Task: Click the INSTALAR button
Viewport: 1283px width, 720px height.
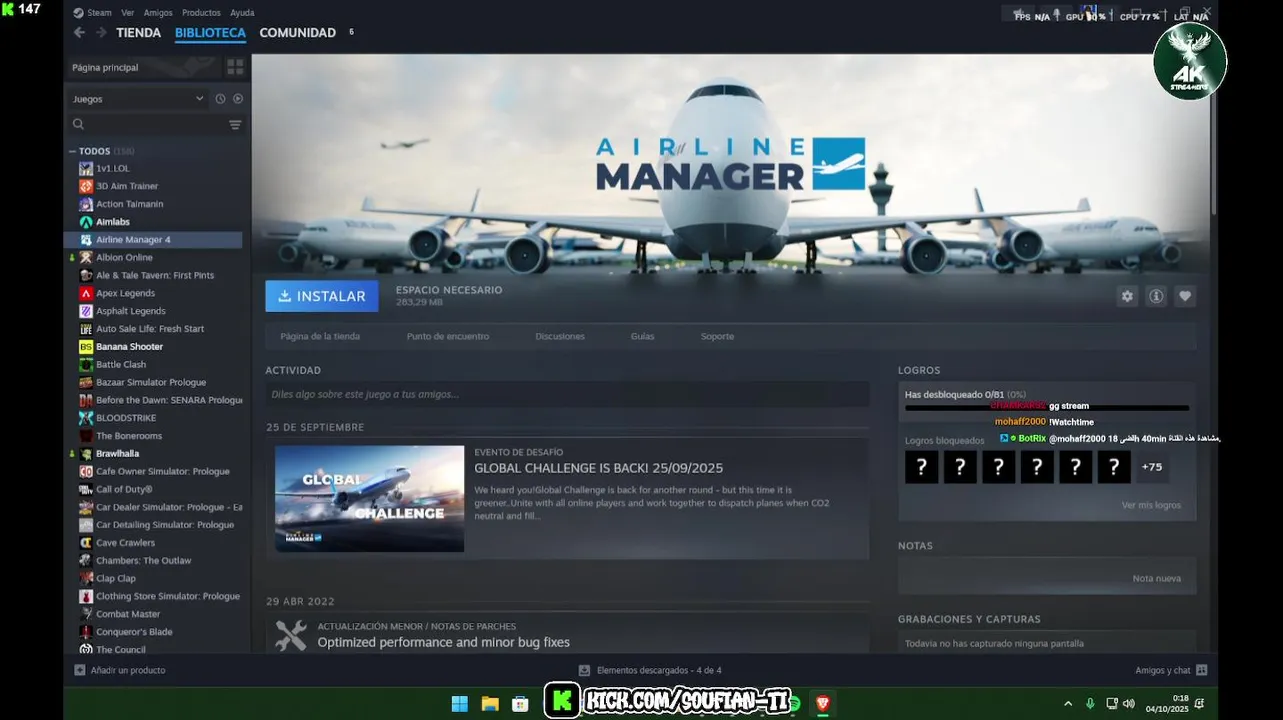Action: tap(322, 296)
